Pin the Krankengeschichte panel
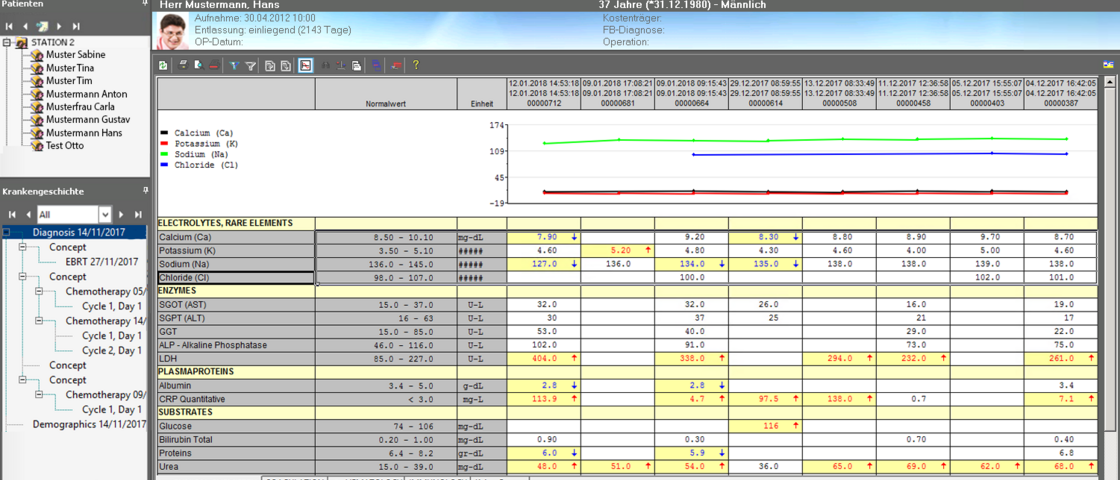Viewport: 1120px width, 480px height. coord(145,191)
